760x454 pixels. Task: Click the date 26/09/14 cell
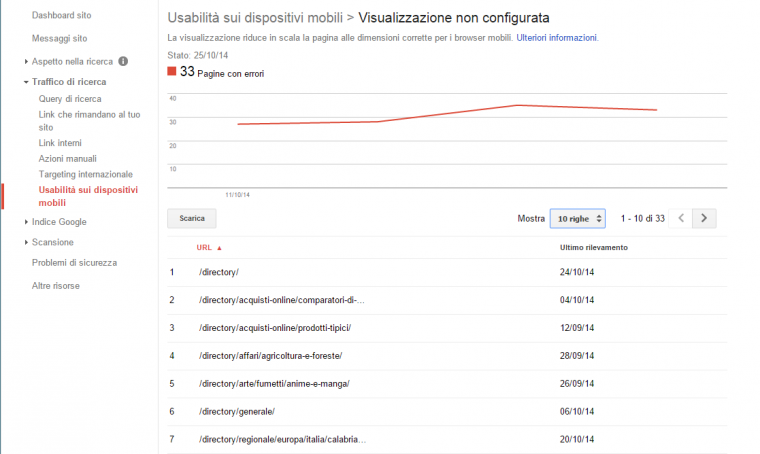577,384
